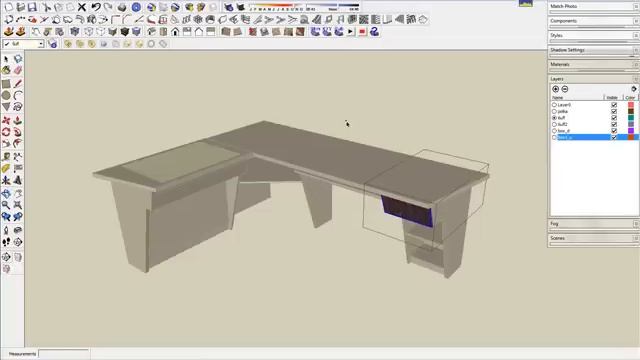The width and height of the screenshot is (640, 360).
Task: Click the Color column header
Action: click(631, 98)
